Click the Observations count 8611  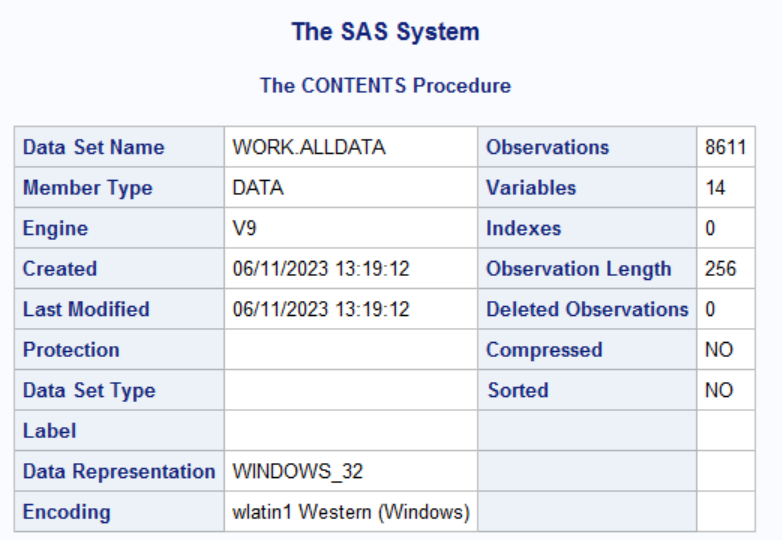click(x=724, y=147)
